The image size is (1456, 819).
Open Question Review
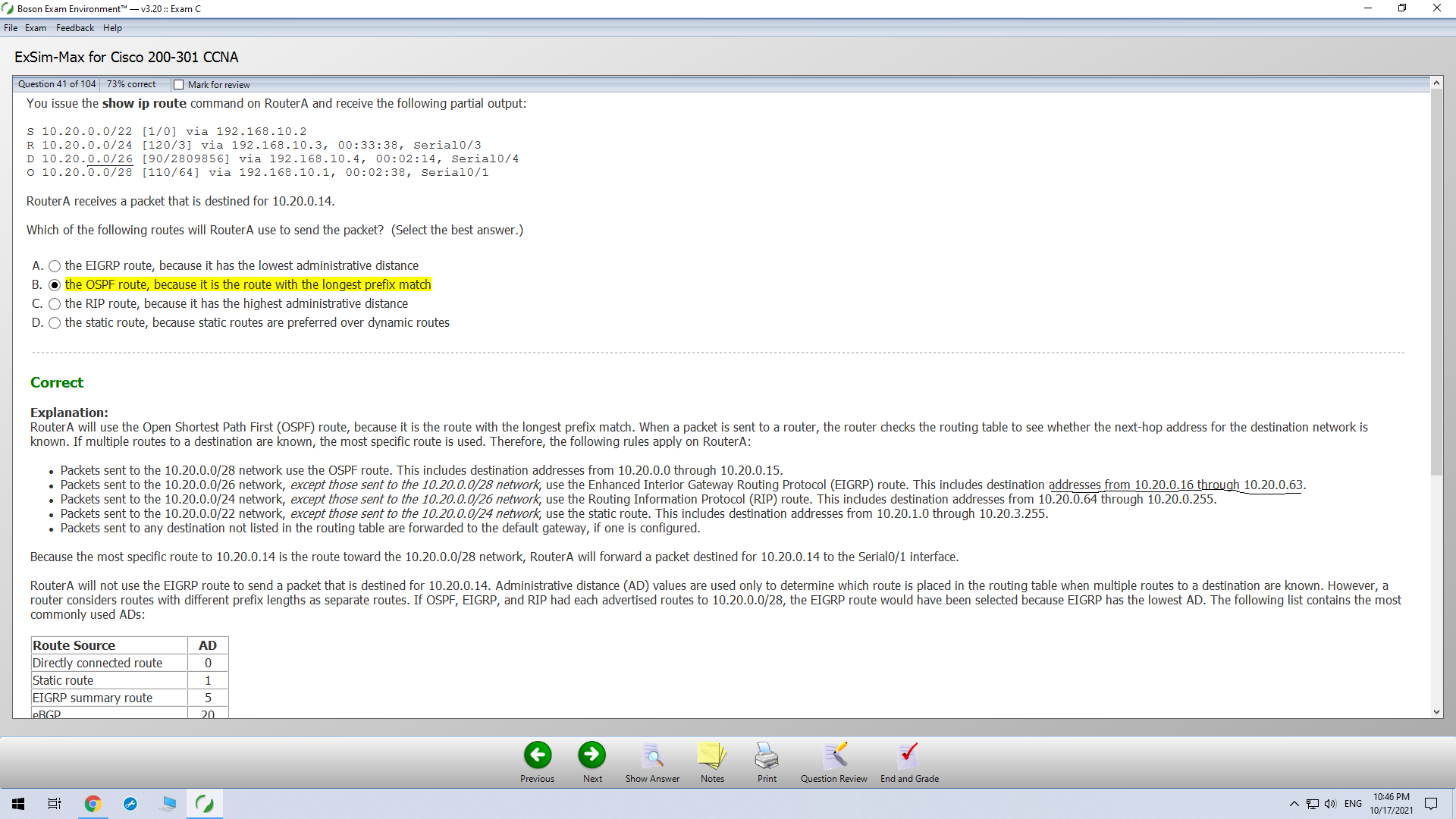pyautogui.click(x=834, y=755)
